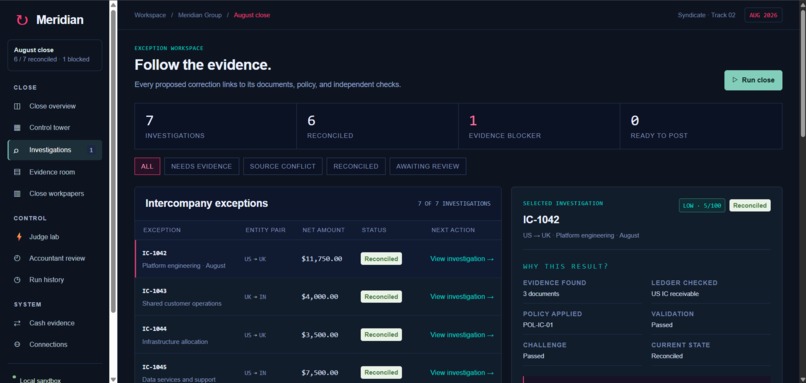Click the Connections sidebar icon
Viewport: 806px width, 383px height.
[x=17, y=345]
